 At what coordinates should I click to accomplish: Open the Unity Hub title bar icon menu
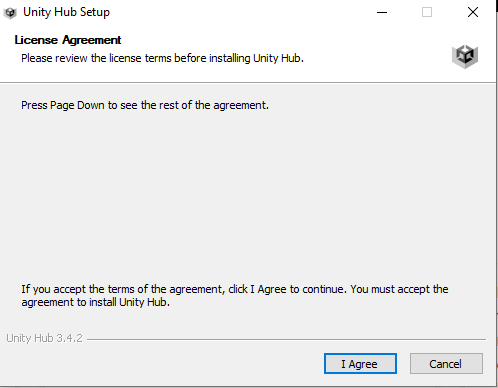coord(10,13)
